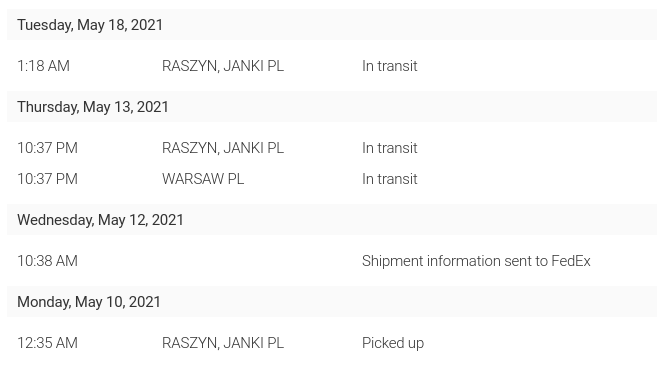Select the Wednesday, May 12, 2021 header
The image size is (657, 376).
(100, 220)
